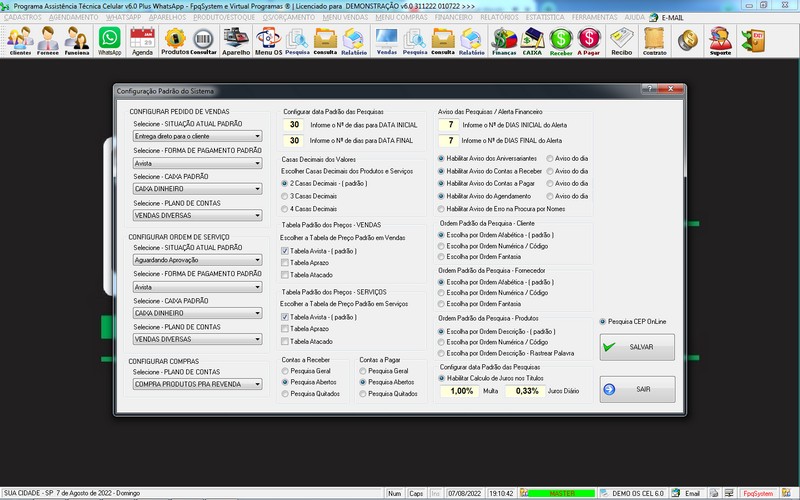
Task: Open the Contrato scroll icon
Action: 655,41
